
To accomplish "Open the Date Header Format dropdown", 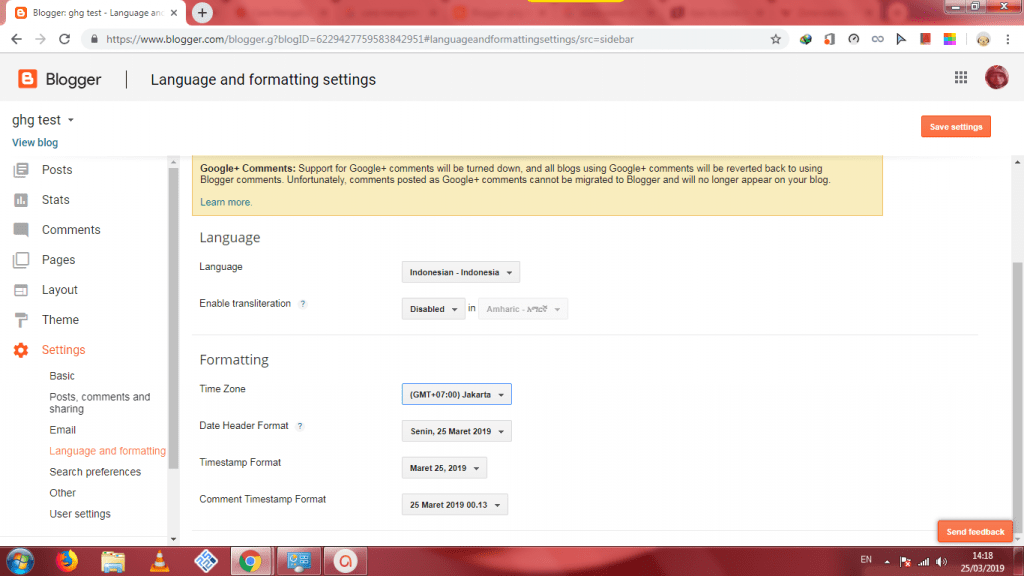I will pyautogui.click(x=456, y=431).
